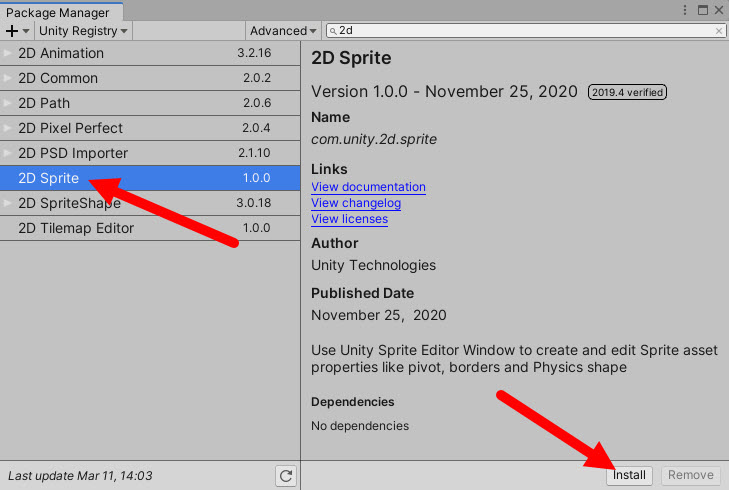Select the 2D SpriteShape package
Image resolution: width=729 pixels, height=490 pixels.
[x=150, y=203]
